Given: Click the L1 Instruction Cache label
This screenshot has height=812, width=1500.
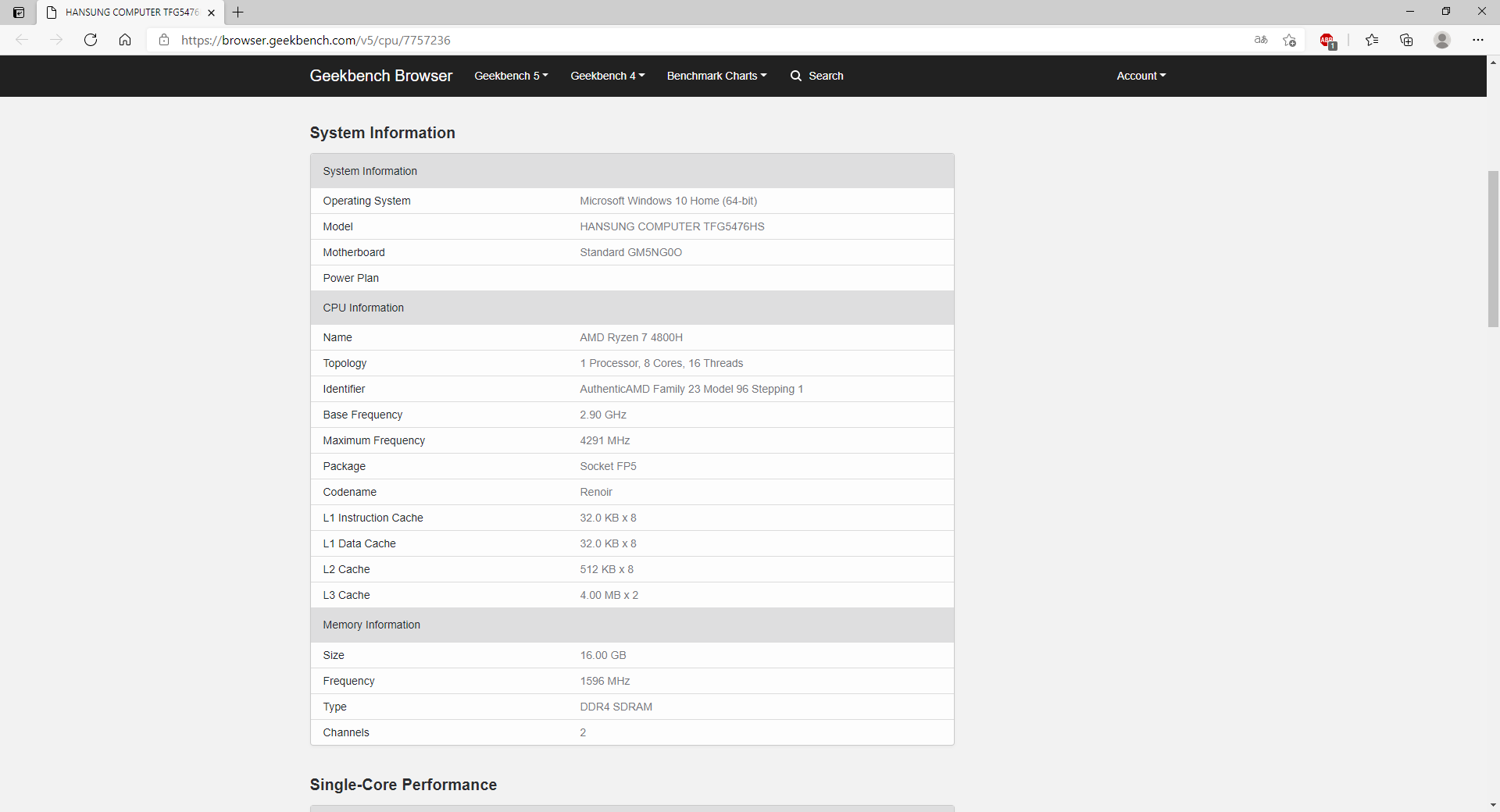Looking at the screenshot, I should tap(373, 518).
